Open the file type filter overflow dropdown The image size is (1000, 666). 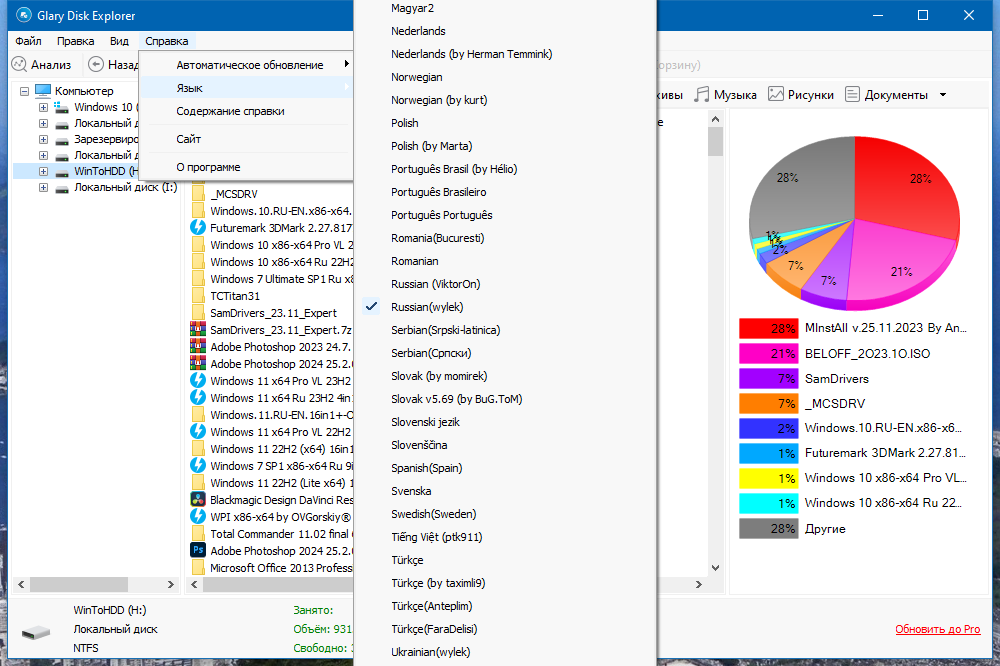pyautogui.click(x=943, y=95)
